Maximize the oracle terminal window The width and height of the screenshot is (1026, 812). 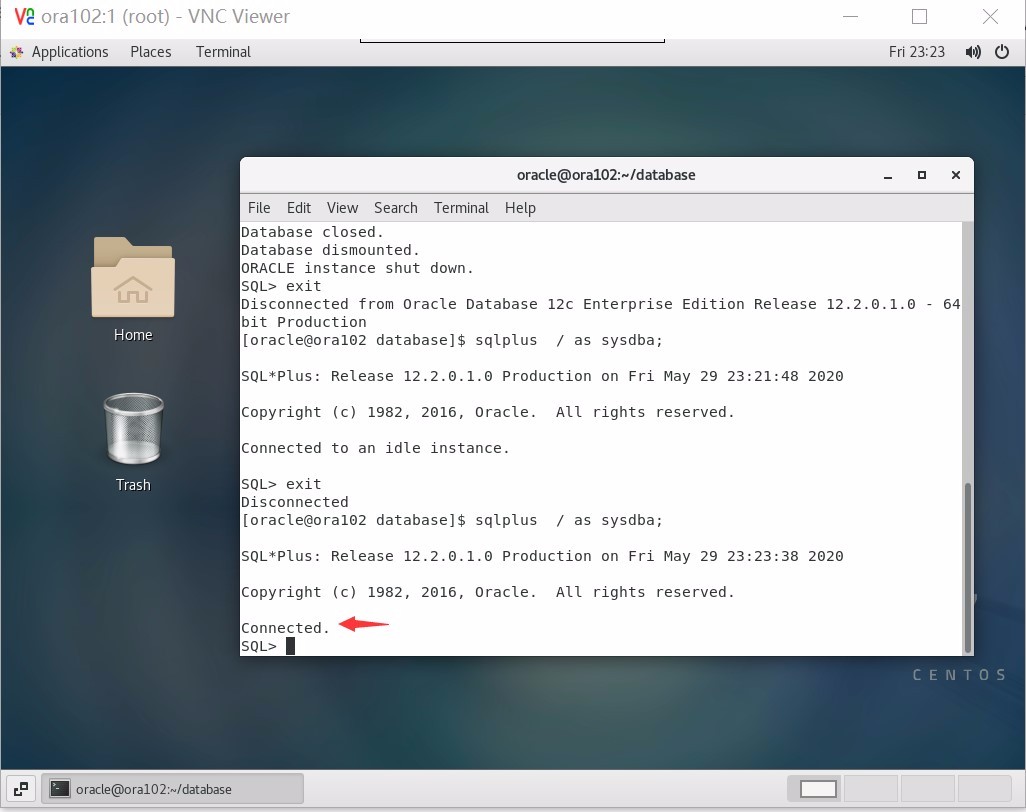922,175
